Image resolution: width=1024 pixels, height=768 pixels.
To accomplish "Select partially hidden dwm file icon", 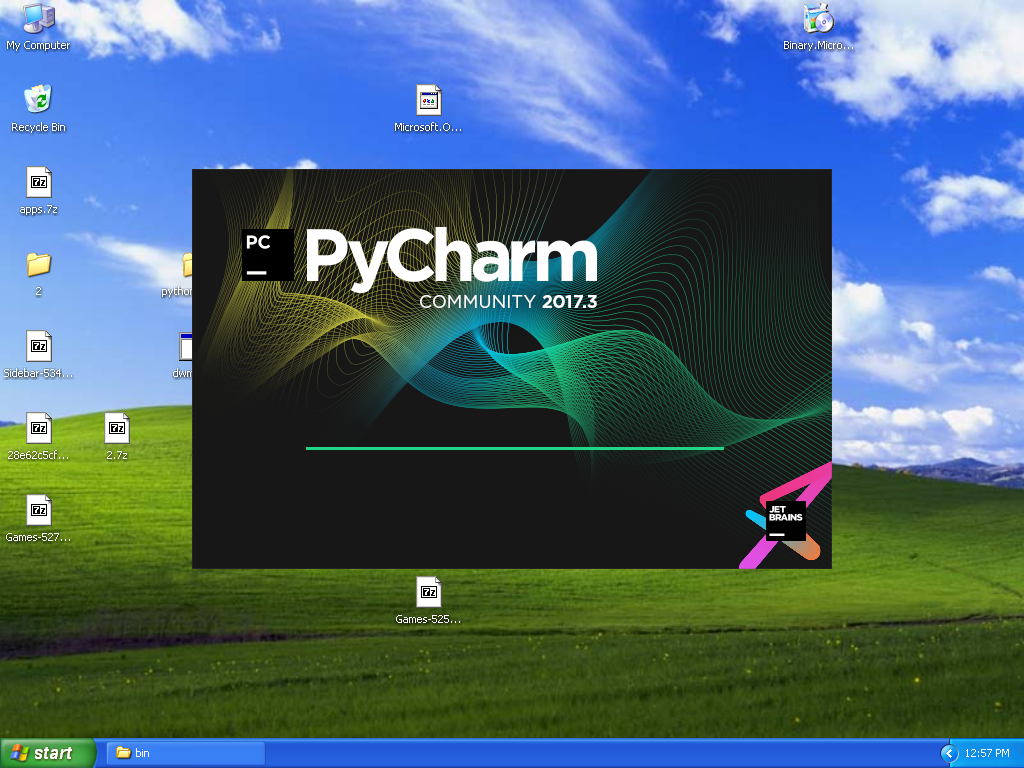I will coord(185,346).
